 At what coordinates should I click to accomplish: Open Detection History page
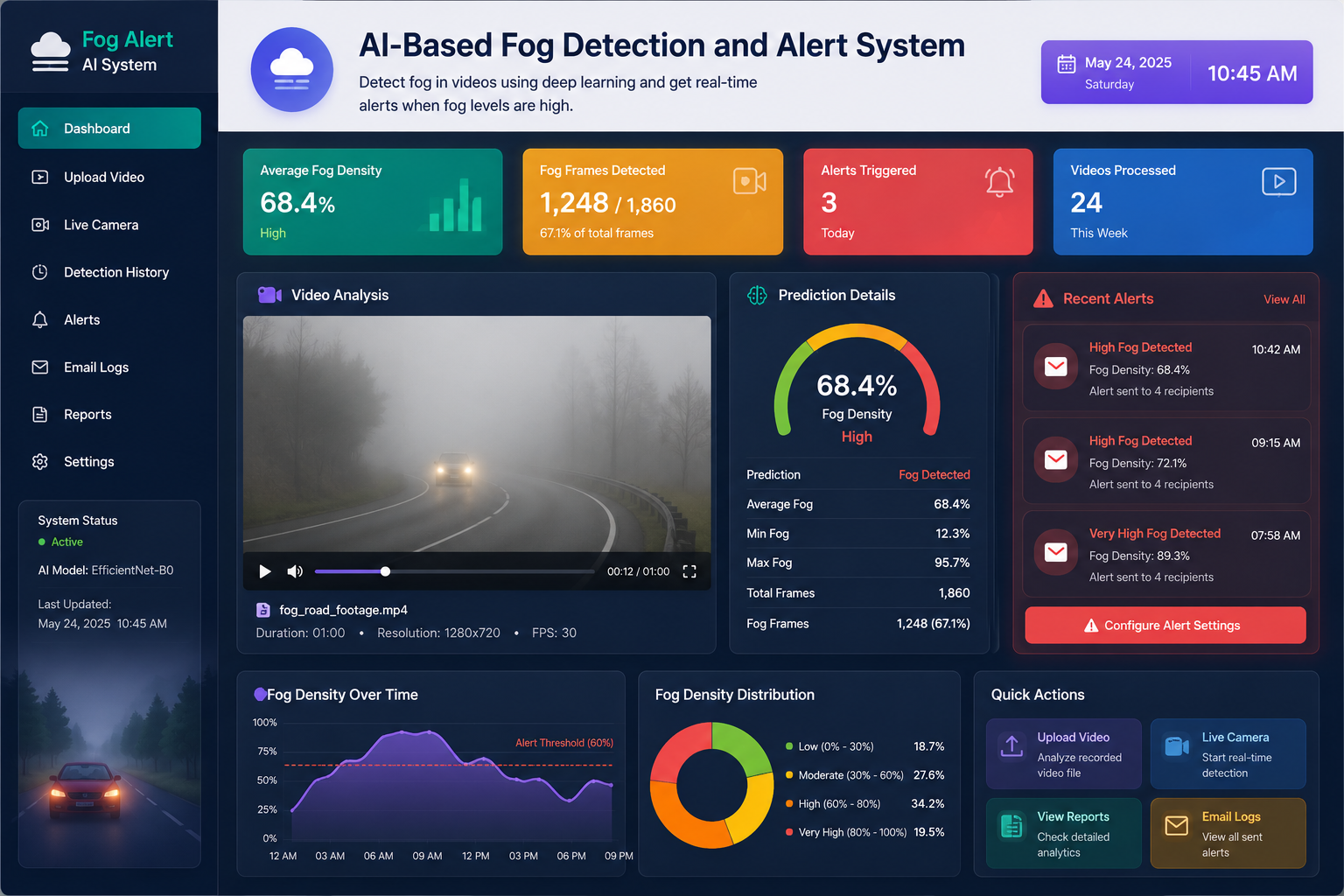(109, 272)
